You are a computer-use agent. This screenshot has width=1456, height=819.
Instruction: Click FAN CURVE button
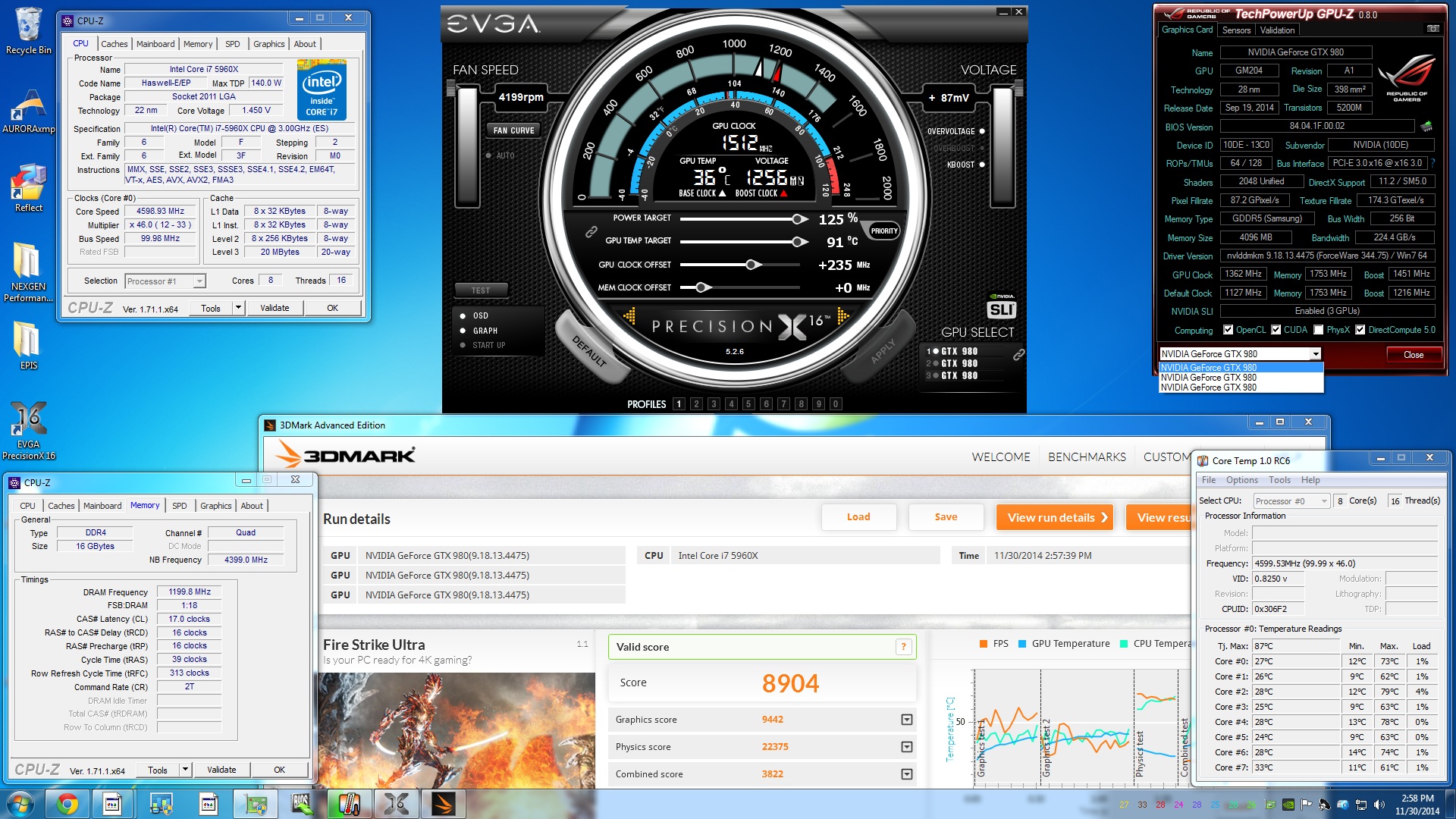pyautogui.click(x=513, y=130)
